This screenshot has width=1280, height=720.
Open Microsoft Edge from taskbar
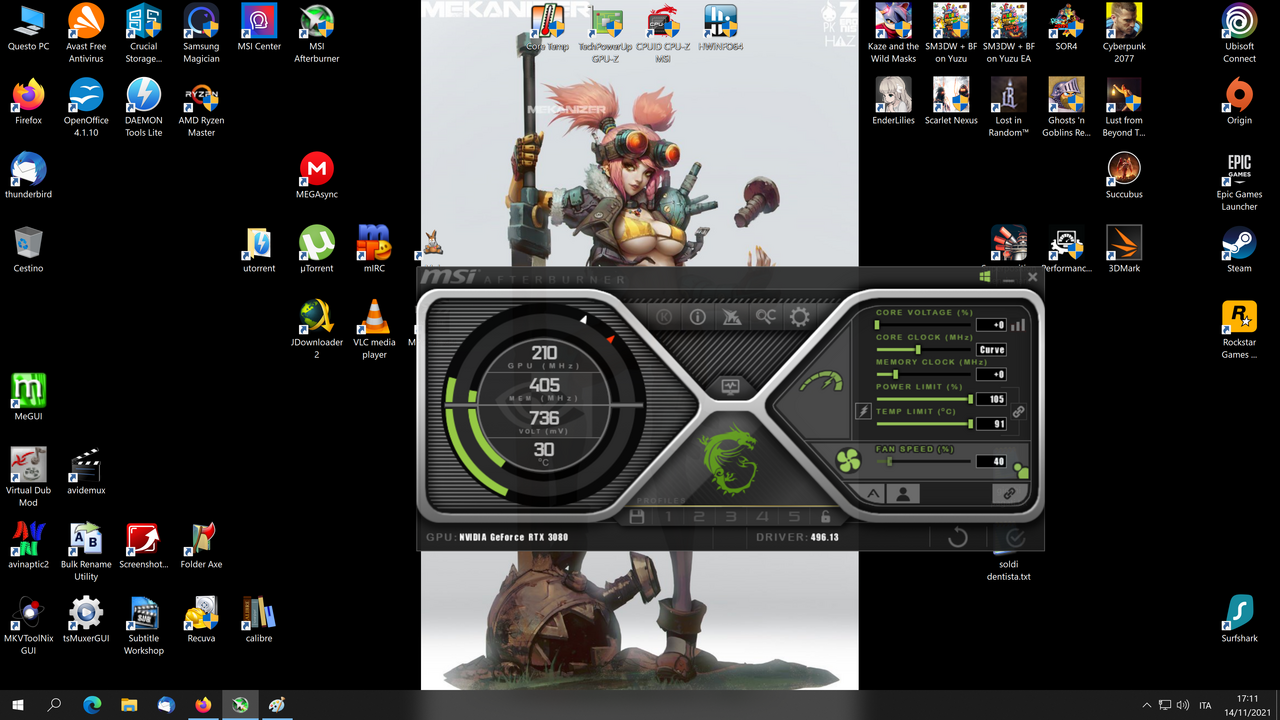92,705
